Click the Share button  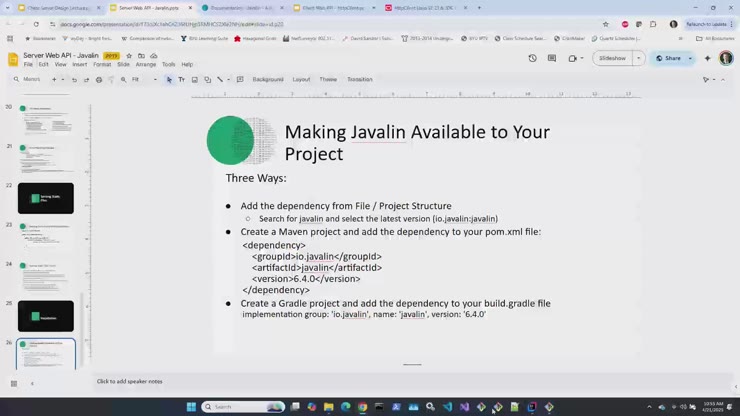click(668, 58)
